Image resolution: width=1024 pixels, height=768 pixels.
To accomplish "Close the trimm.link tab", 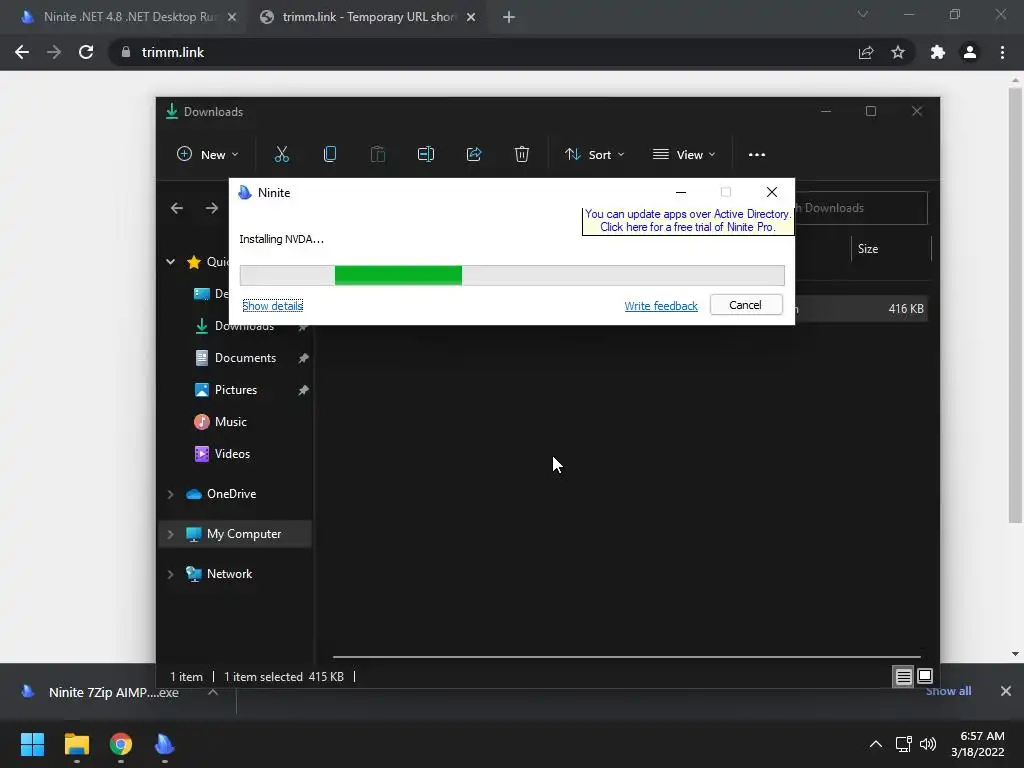I will [x=471, y=17].
